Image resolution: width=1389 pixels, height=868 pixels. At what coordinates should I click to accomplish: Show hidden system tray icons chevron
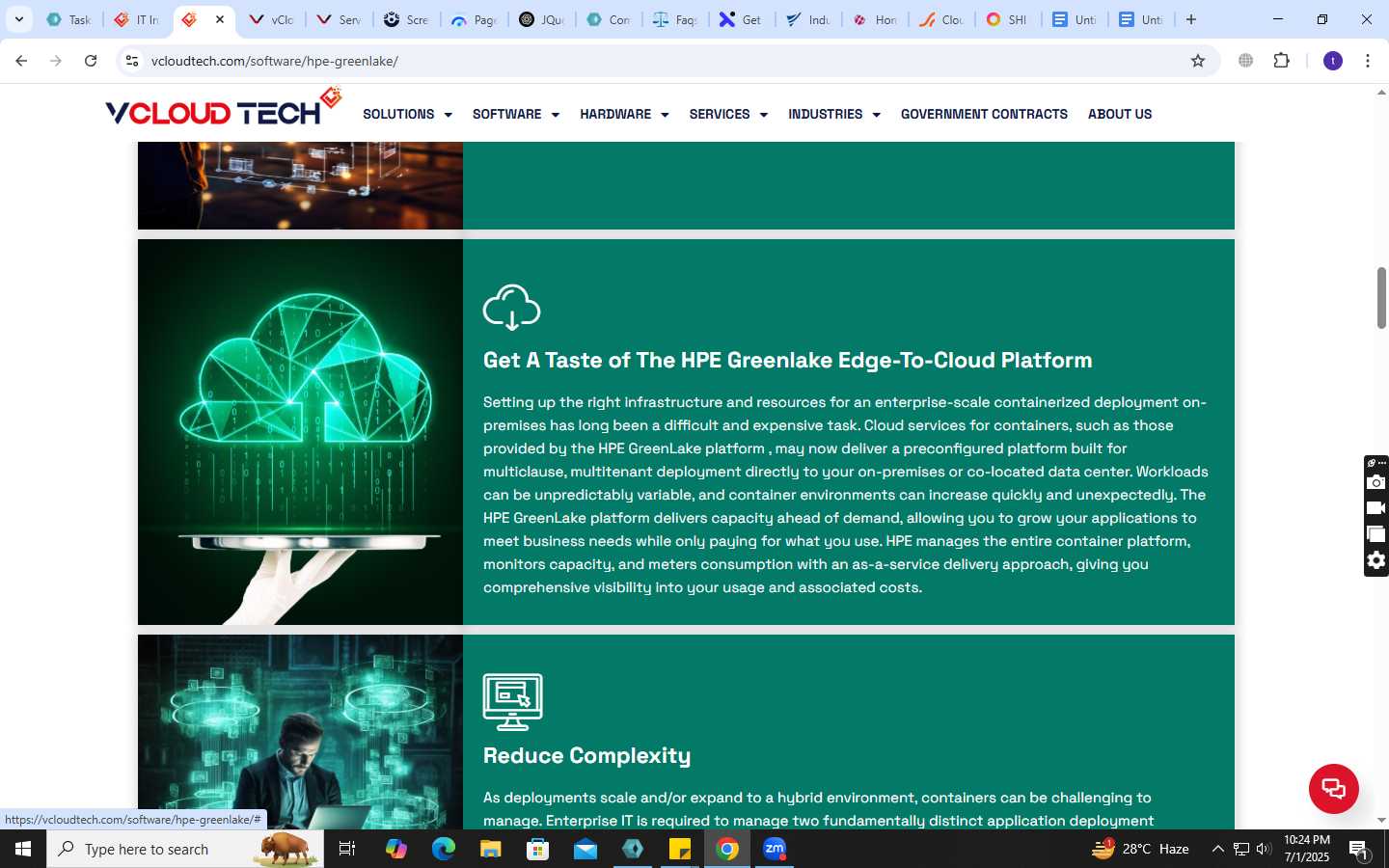point(1217,849)
